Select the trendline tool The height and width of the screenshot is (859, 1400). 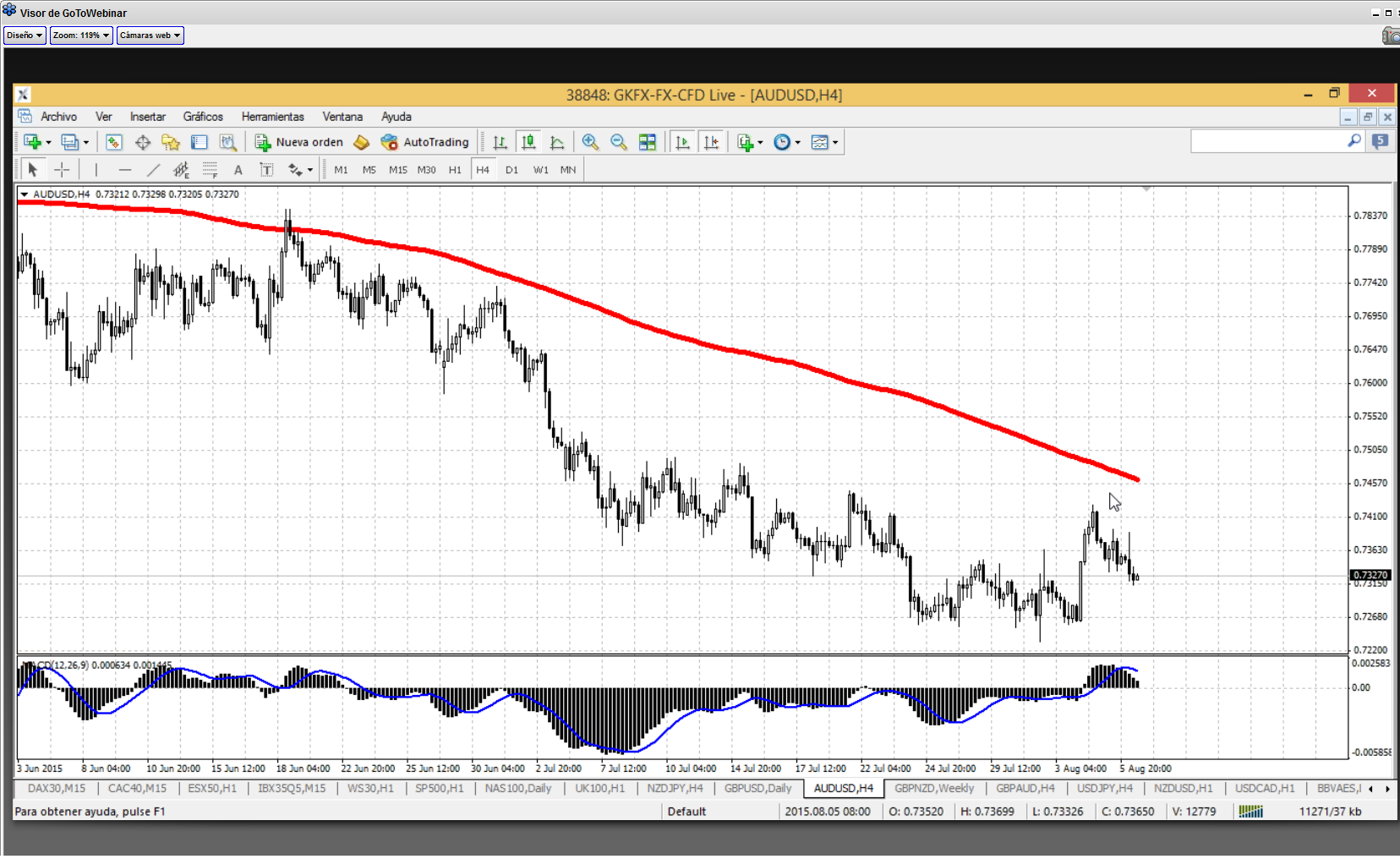point(153,170)
